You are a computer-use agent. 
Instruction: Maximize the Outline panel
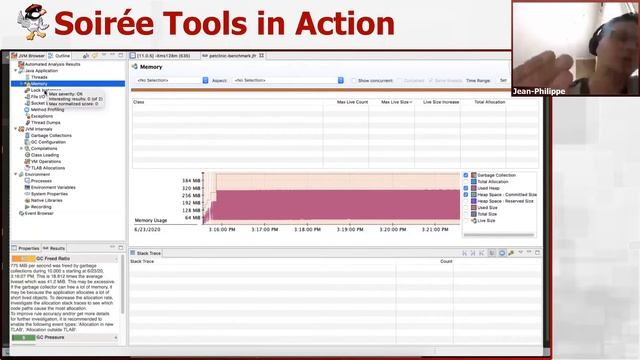tap(121, 55)
